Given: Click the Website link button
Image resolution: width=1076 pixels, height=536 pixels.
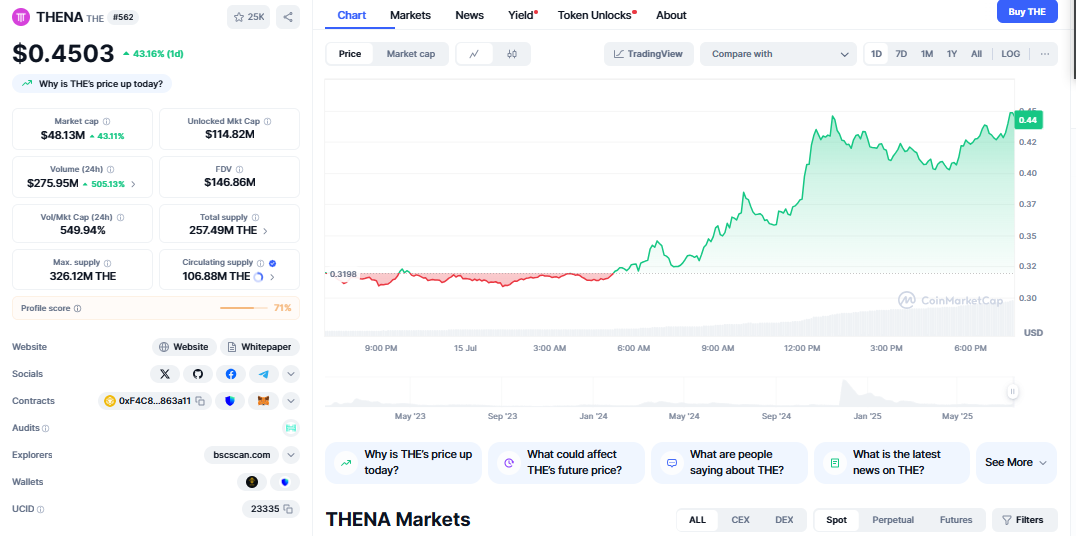Looking at the screenshot, I should tap(184, 347).
